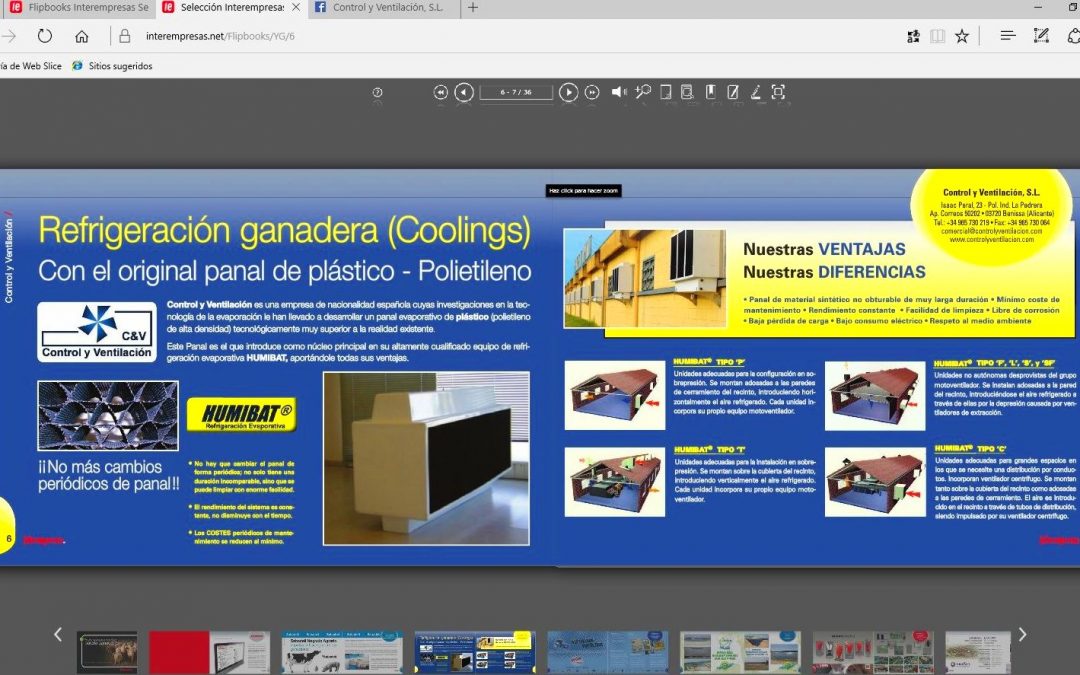Open the browser Hub menu

click(x=1008, y=36)
